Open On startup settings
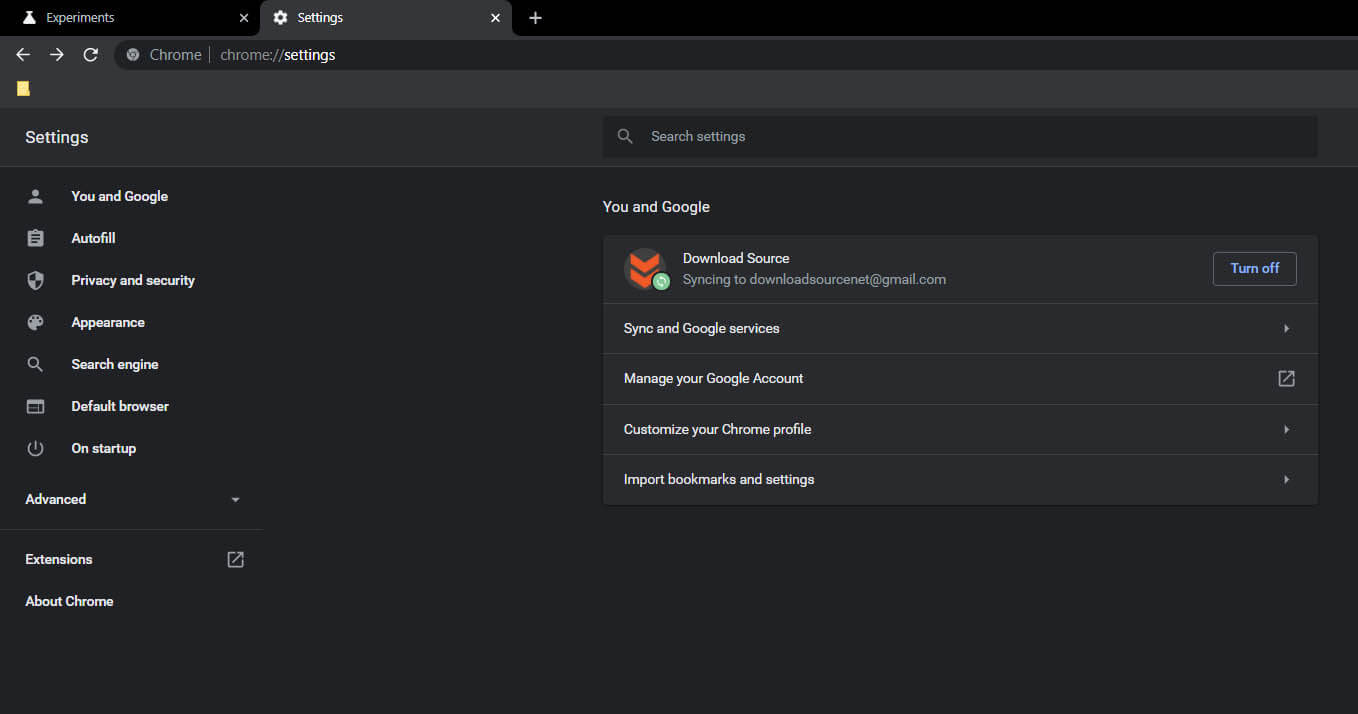 click(x=103, y=448)
